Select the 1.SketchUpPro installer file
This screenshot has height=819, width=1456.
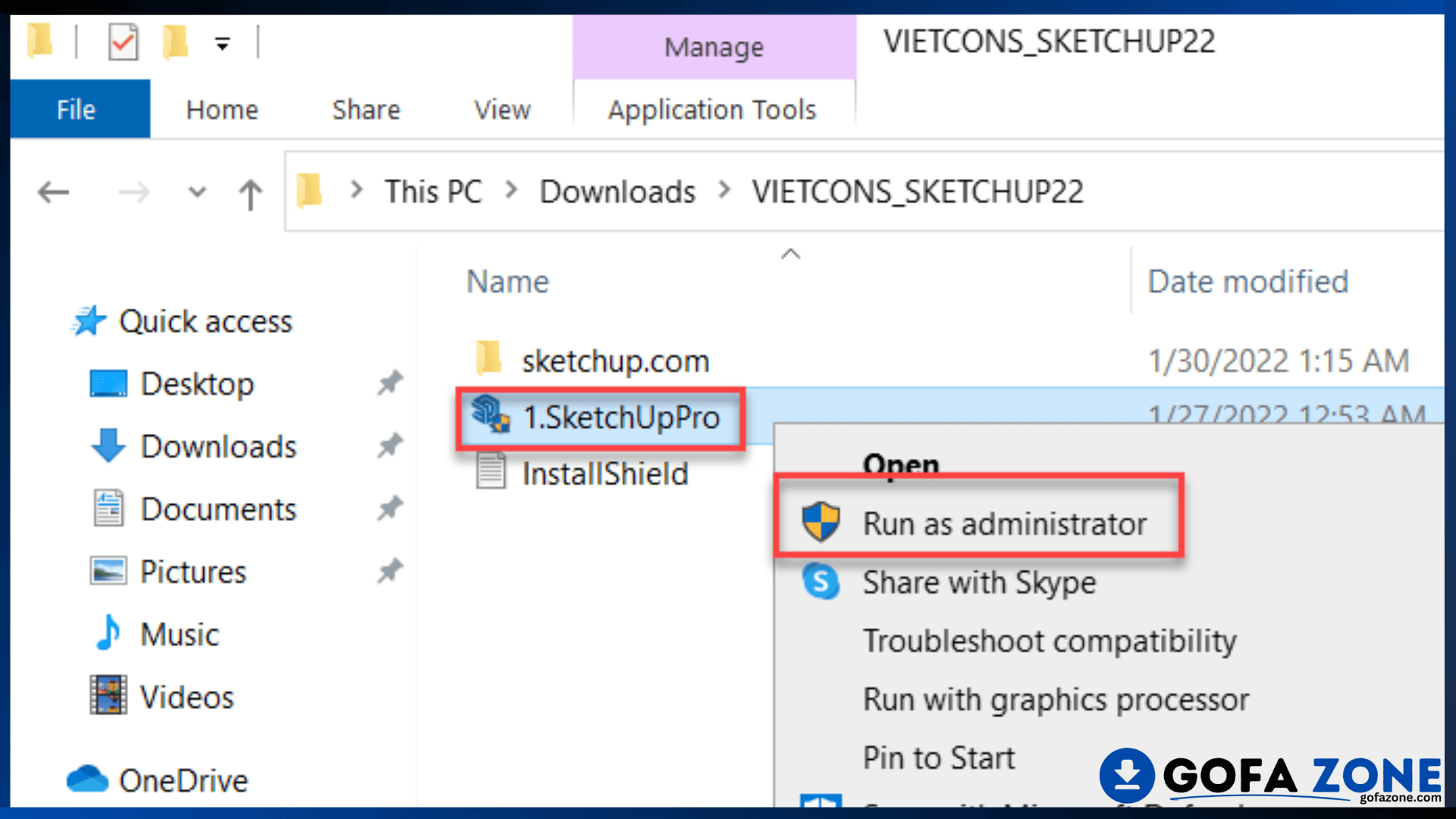click(x=599, y=418)
